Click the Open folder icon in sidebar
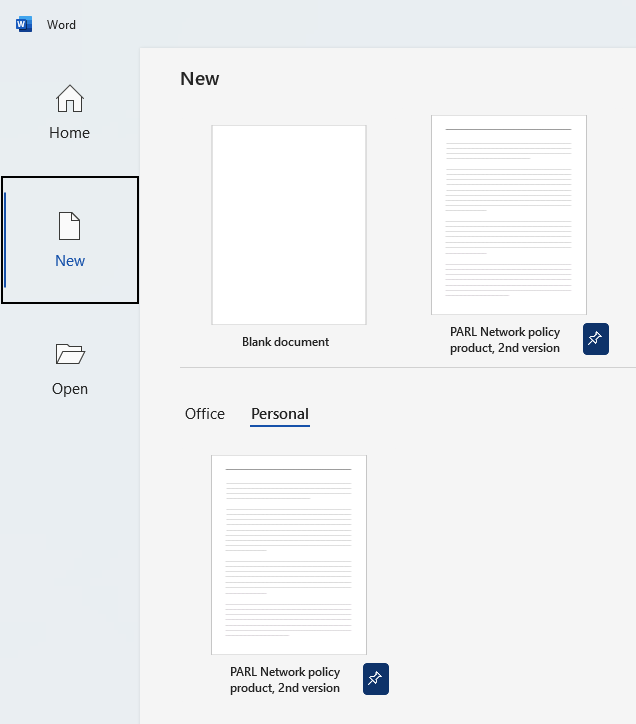Viewport: 636px width, 724px height. point(70,354)
